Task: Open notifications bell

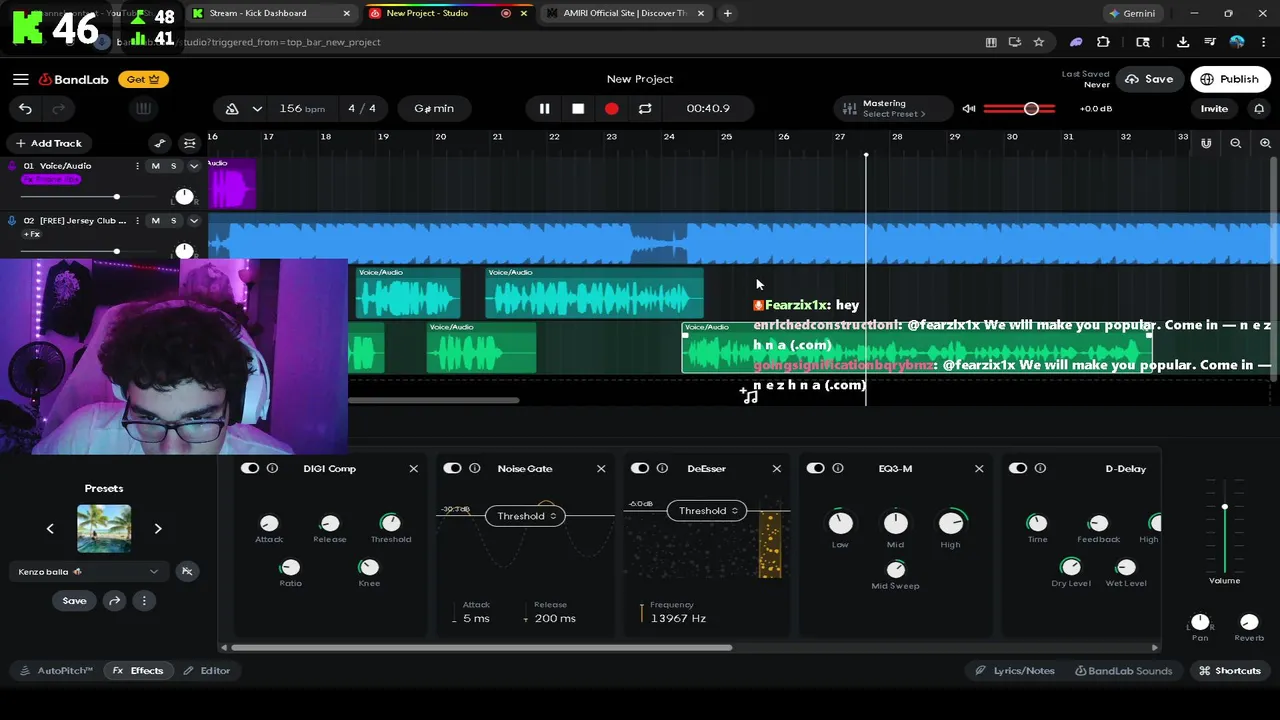Action: coord(1259,109)
